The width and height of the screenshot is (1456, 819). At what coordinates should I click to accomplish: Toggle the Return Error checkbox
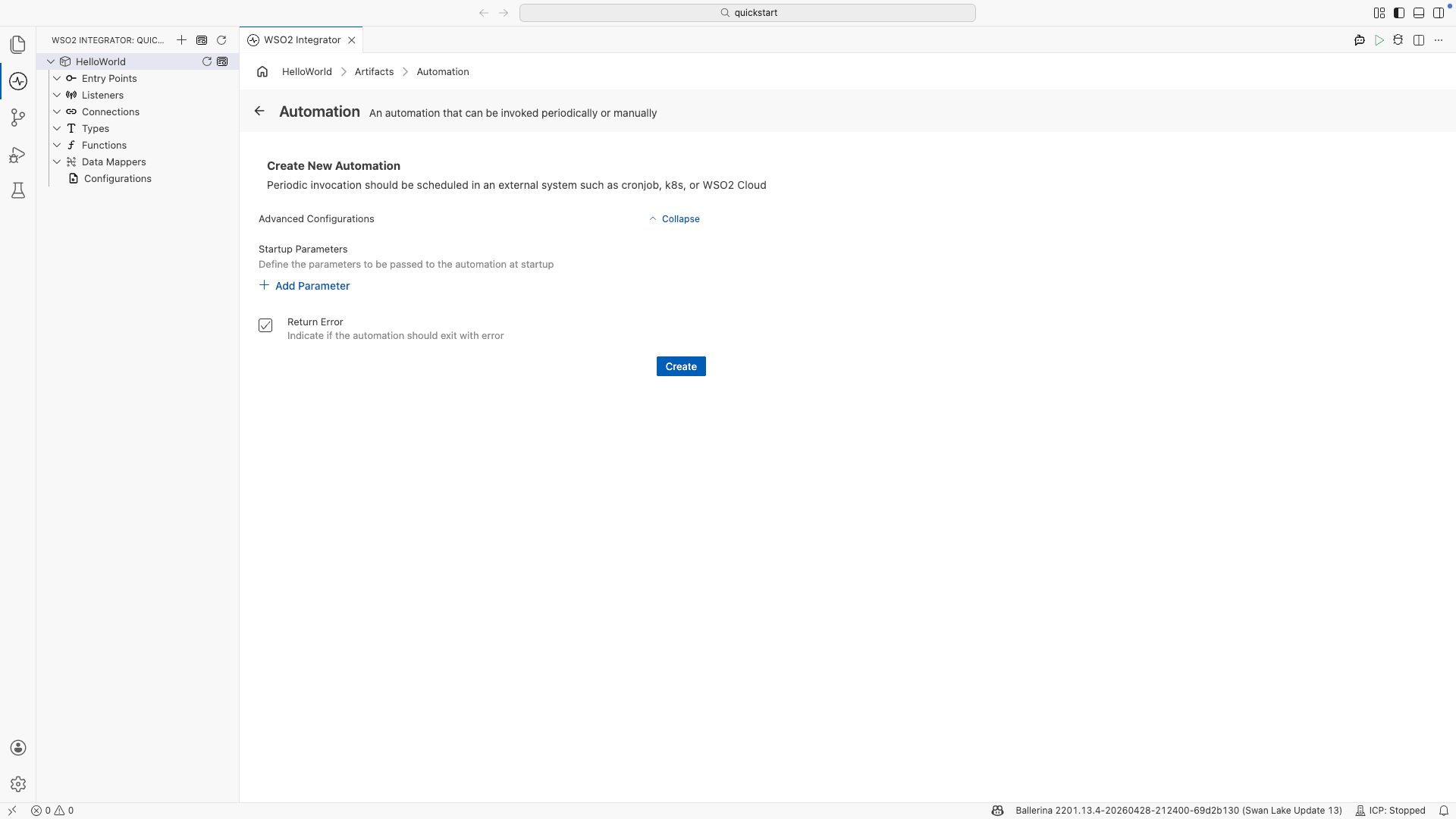click(265, 325)
